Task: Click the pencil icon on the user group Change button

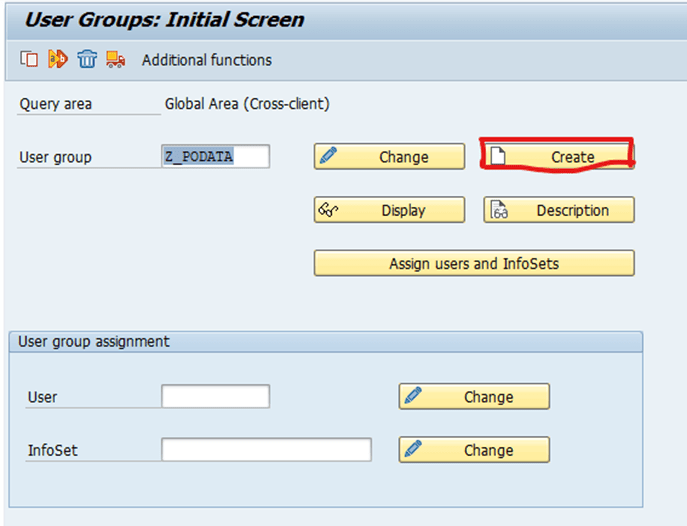Action: [328, 155]
